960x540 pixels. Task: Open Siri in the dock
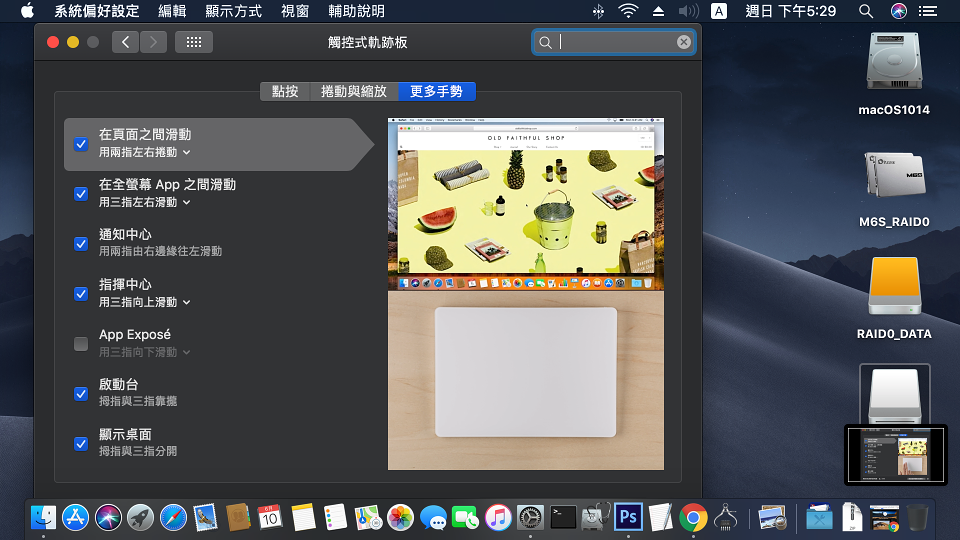pyautogui.click(x=108, y=518)
